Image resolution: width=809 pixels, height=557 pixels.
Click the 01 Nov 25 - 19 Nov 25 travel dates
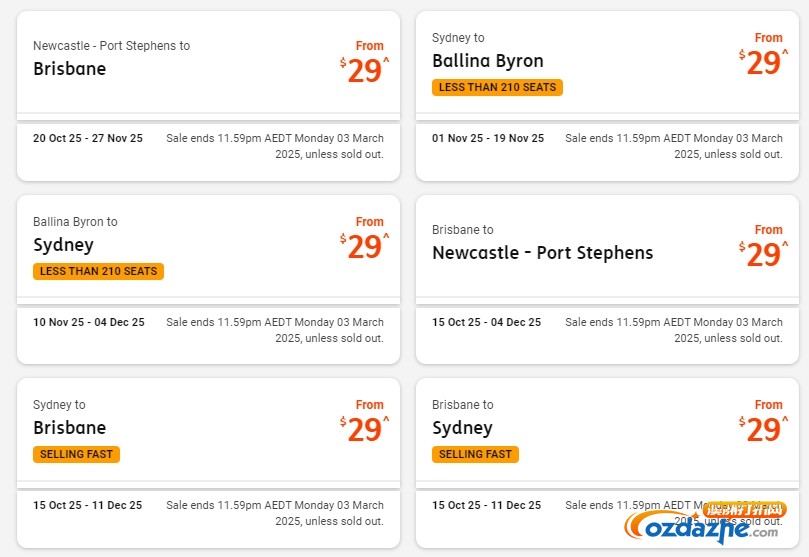488,138
